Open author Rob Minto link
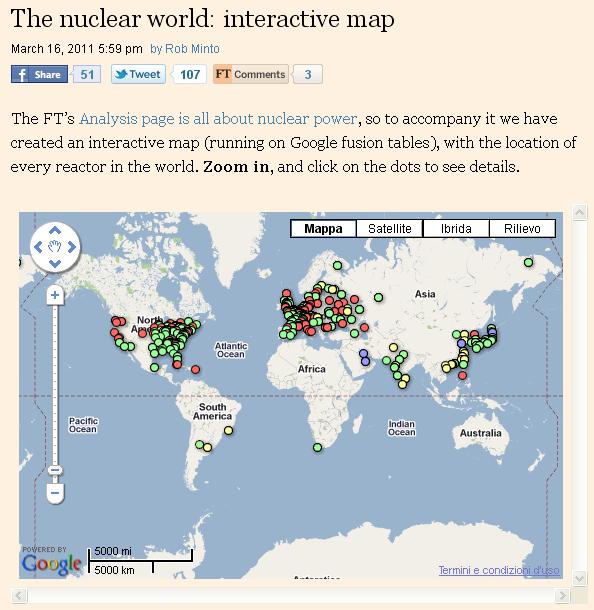This screenshot has width=594, height=610. (192, 49)
